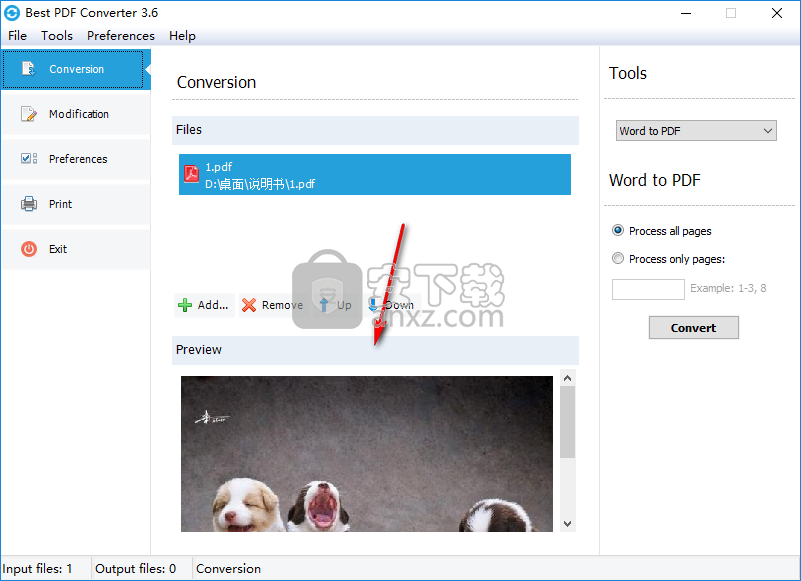This screenshot has width=801, height=581.
Task: Click the blue Up arrow icon
Action: point(324,305)
